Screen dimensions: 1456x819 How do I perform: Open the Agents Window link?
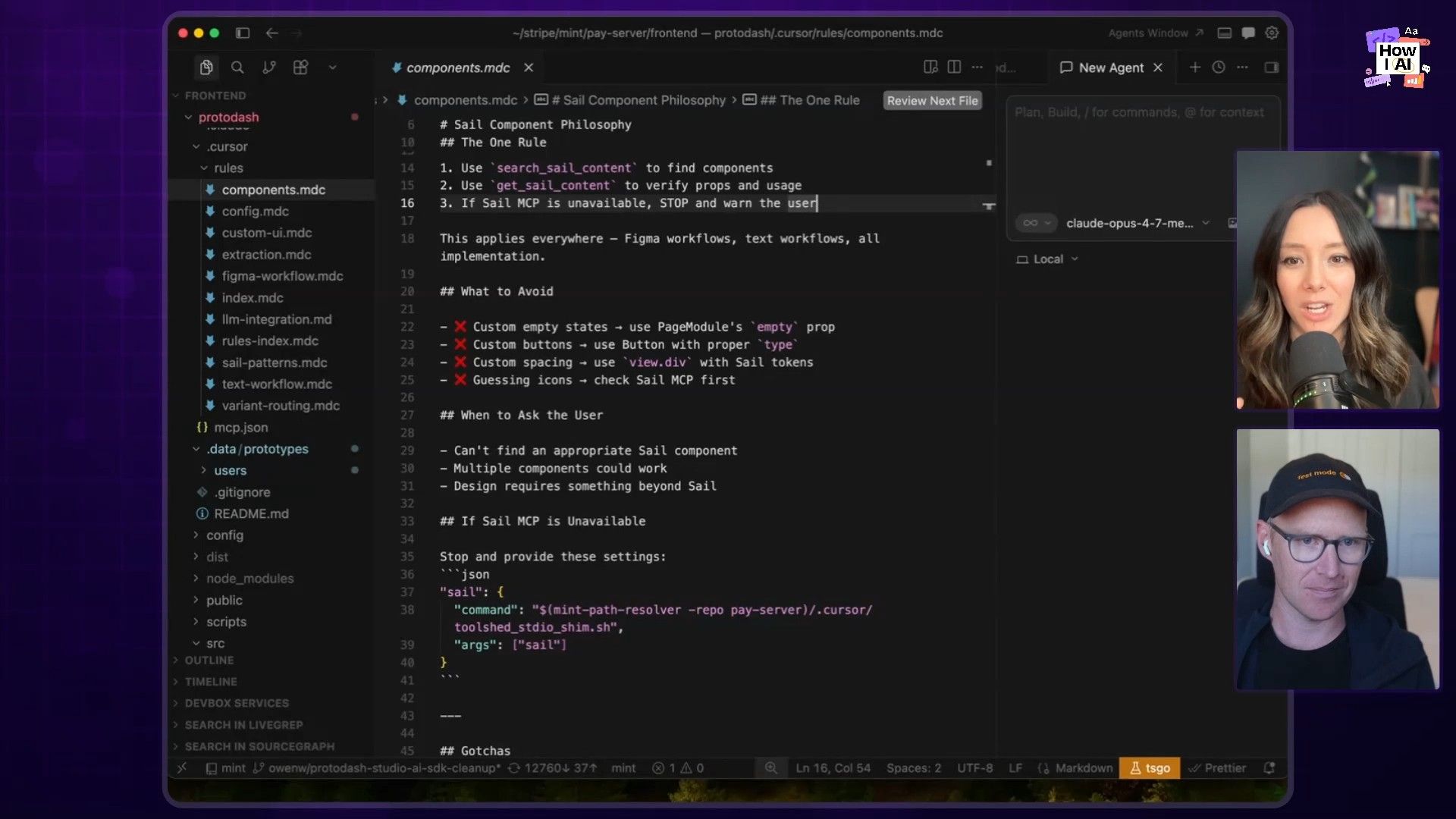pos(1156,33)
